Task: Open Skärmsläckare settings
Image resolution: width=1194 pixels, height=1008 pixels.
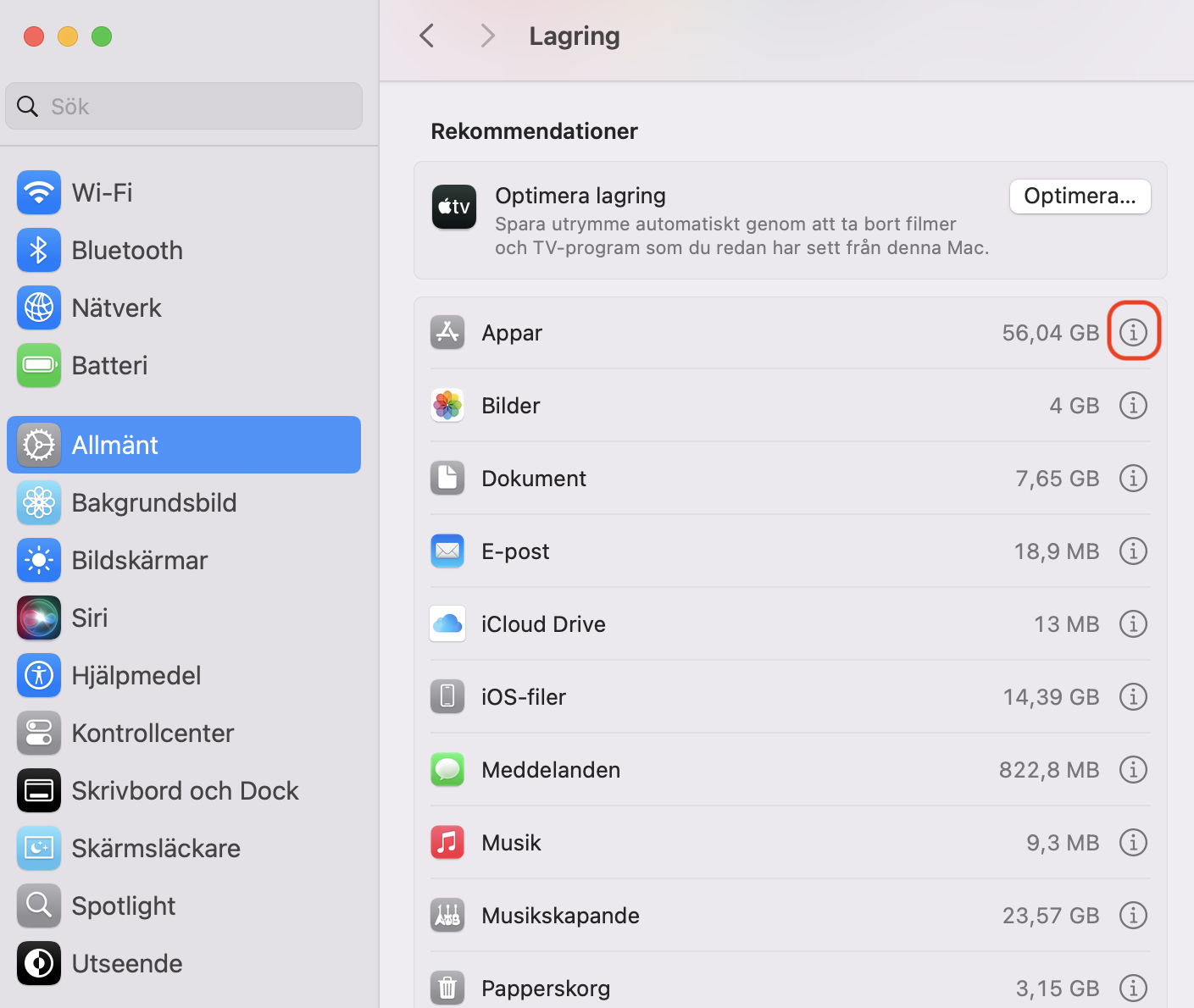Action: 184,848
